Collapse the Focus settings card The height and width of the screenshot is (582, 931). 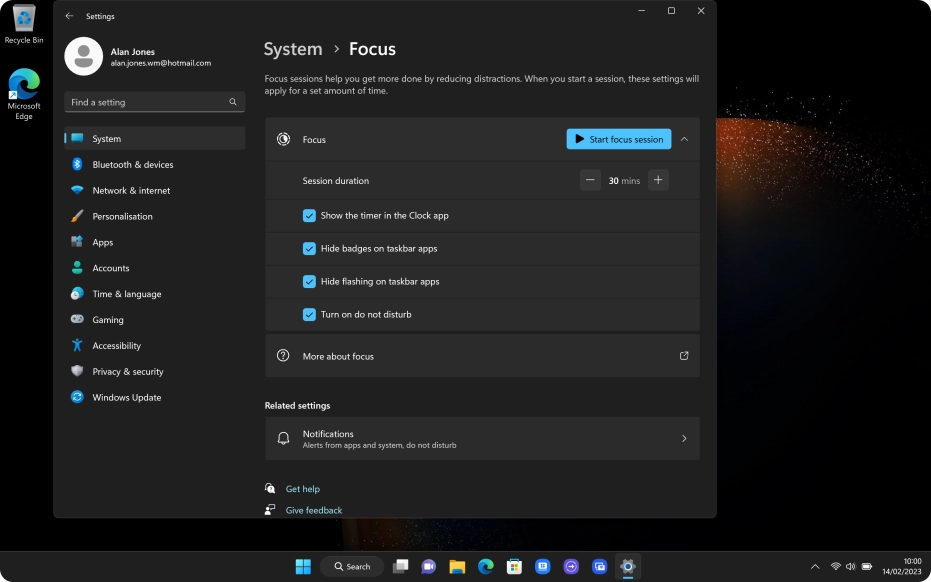[684, 139]
